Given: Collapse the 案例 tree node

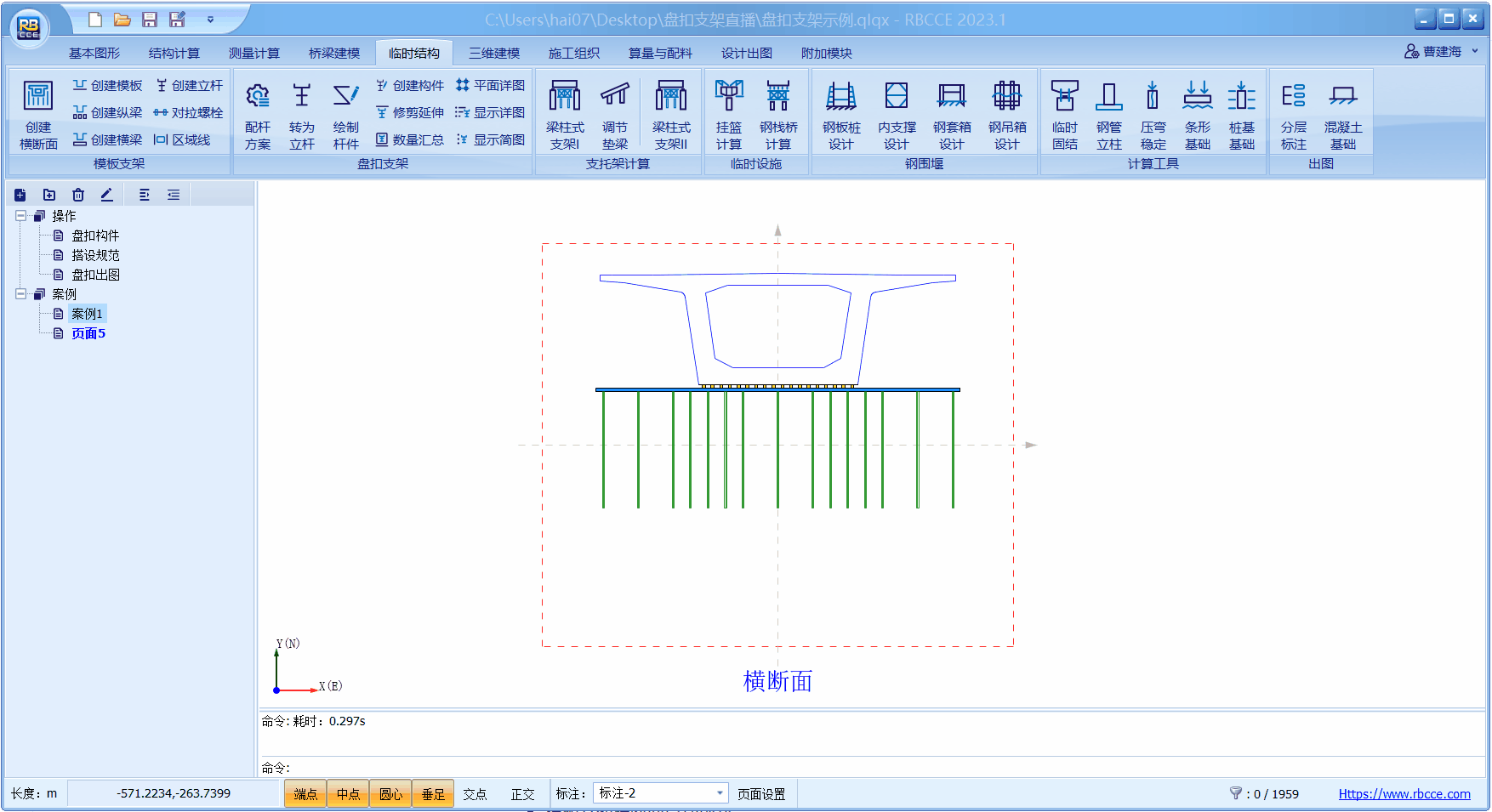Looking at the screenshot, I should click(20, 294).
